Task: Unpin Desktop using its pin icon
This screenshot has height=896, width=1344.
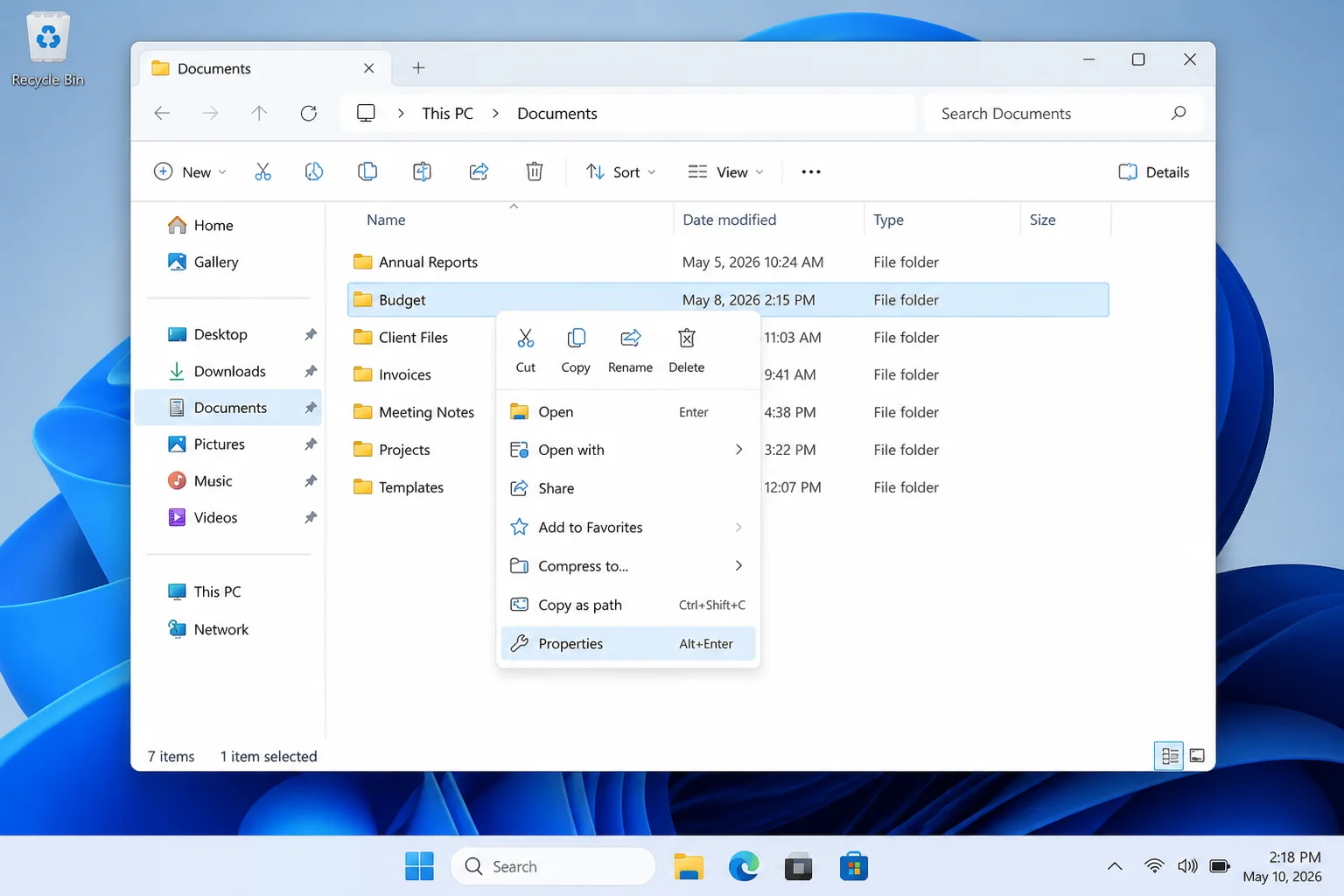Action: [x=310, y=334]
